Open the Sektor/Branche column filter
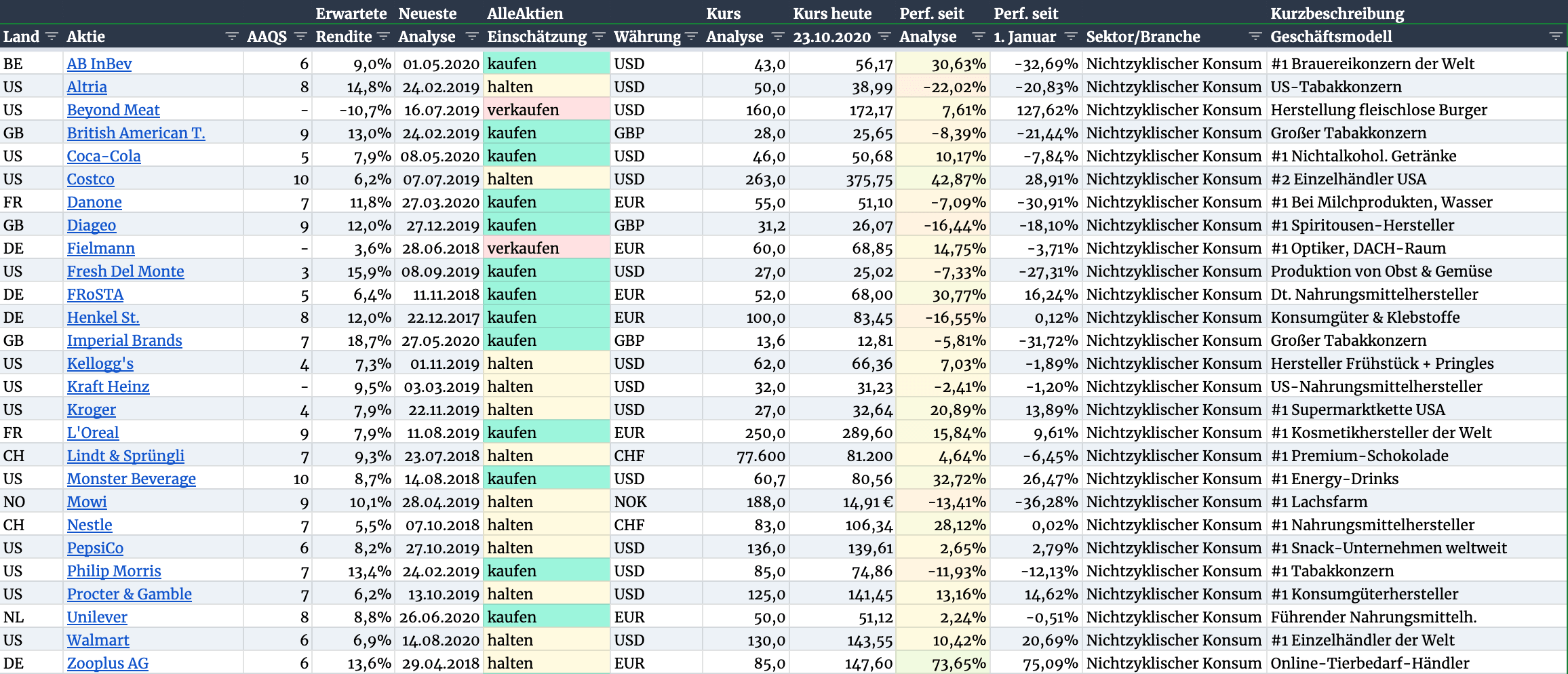 1255,36
